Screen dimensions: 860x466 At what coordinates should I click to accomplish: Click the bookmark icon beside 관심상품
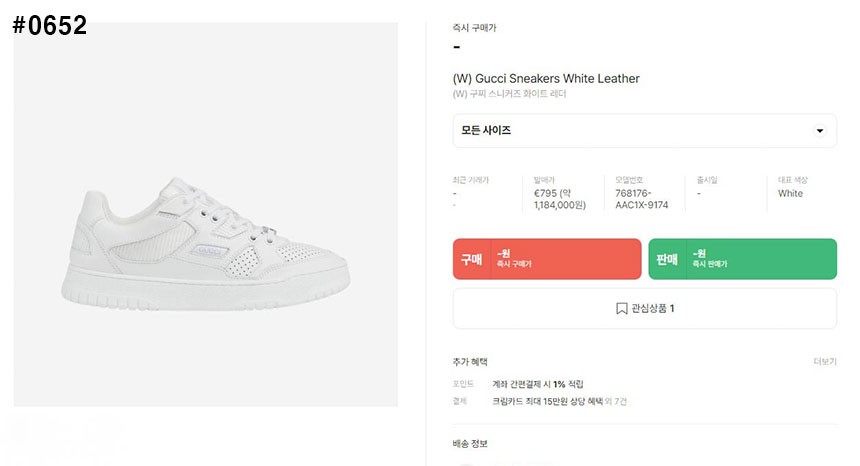pyautogui.click(x=621, y=309)
